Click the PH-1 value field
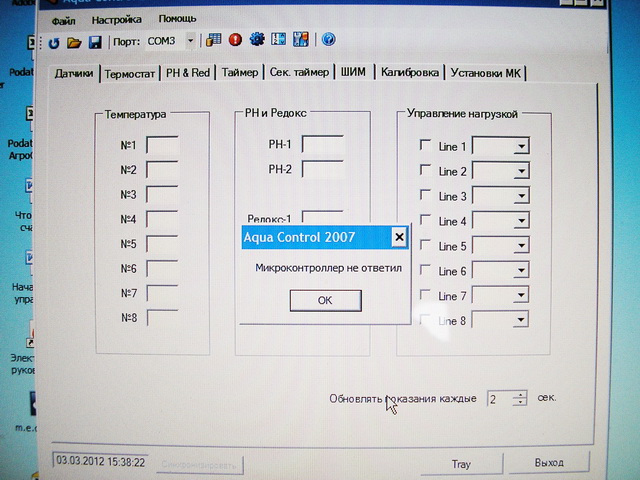 (x=322, y=145)
